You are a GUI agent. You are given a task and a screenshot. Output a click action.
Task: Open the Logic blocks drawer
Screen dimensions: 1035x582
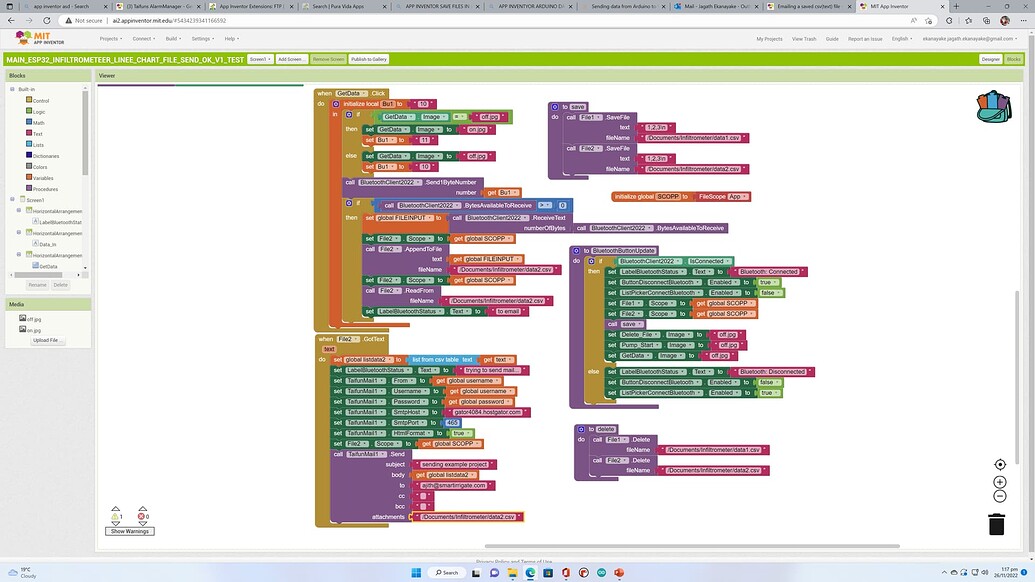tap(40, 111)
